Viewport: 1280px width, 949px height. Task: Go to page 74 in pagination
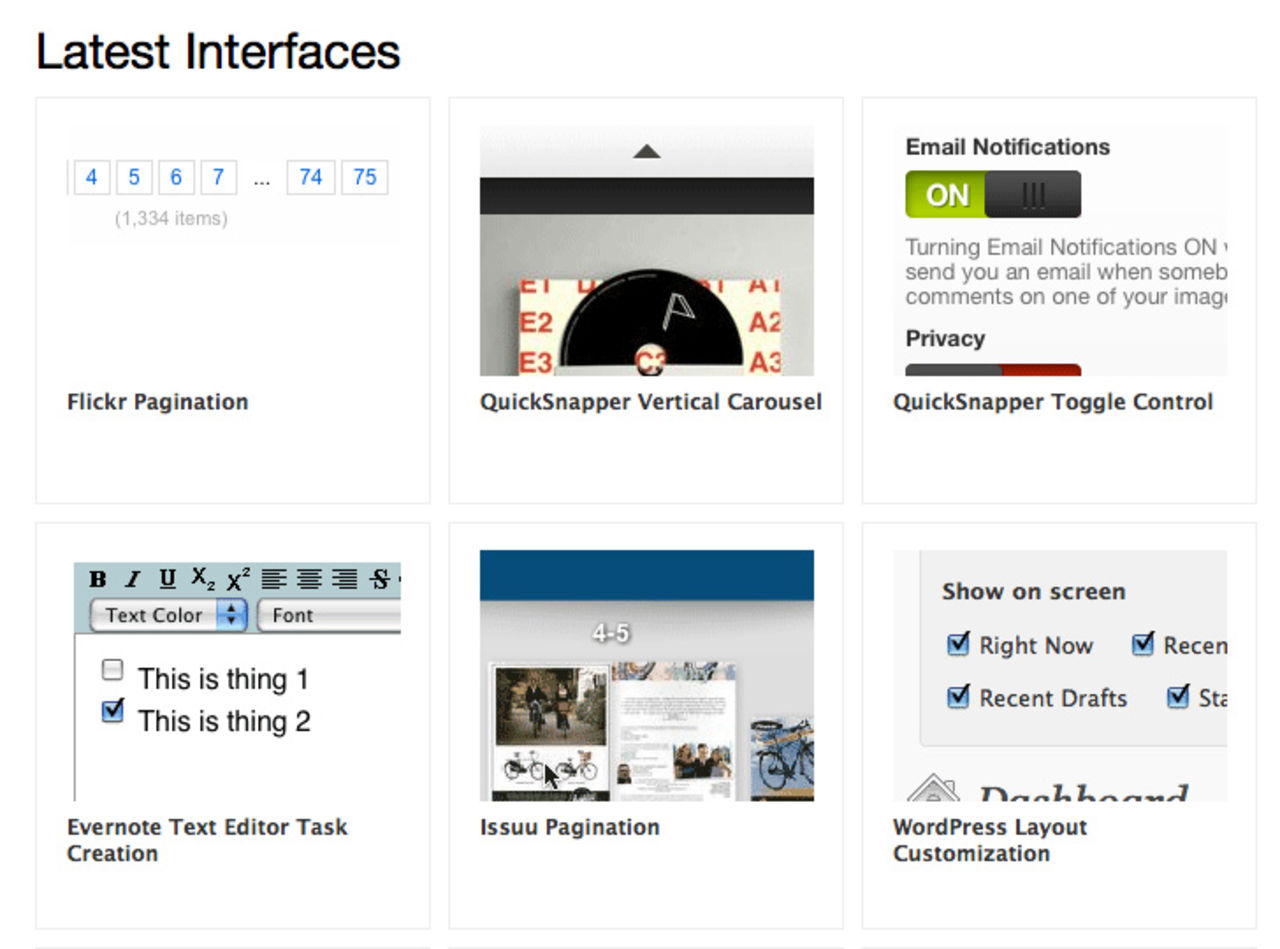pos(310,177)
